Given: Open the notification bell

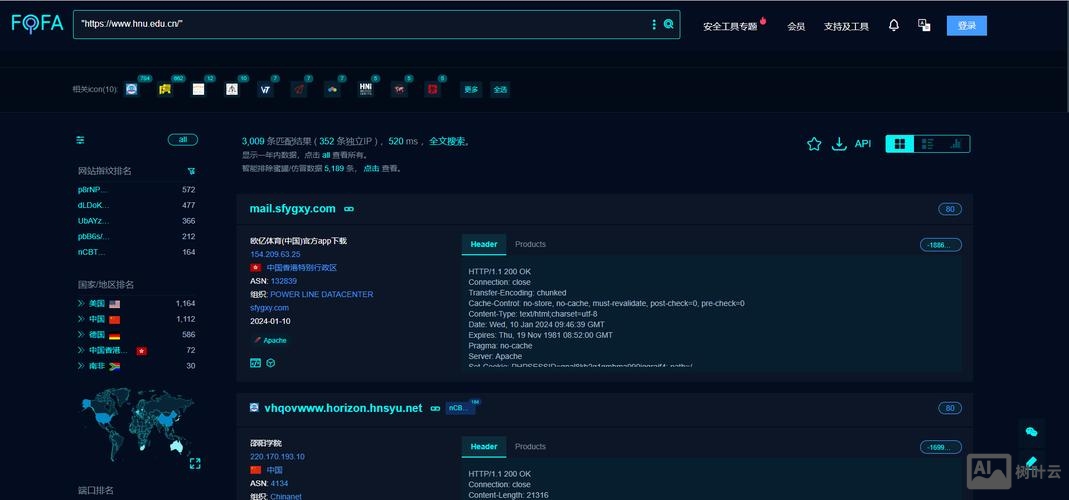Looking at the screenshot, I should [894, 25].
